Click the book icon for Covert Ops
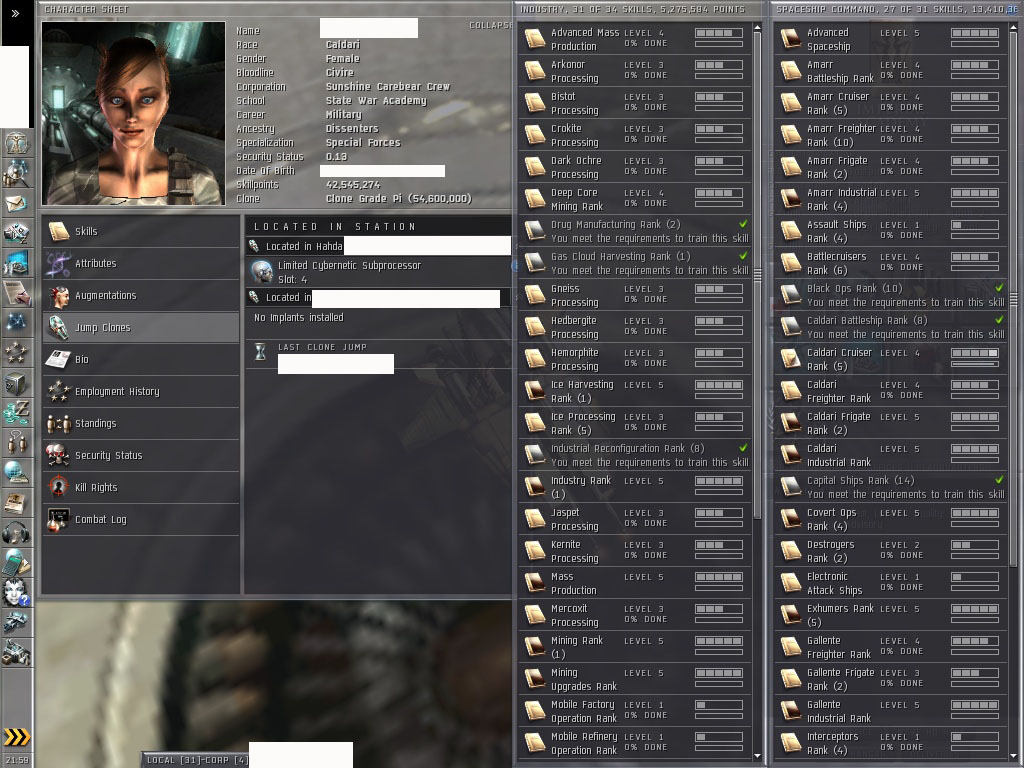Viewport: 1024px width, 768px height. coord(791,519)
